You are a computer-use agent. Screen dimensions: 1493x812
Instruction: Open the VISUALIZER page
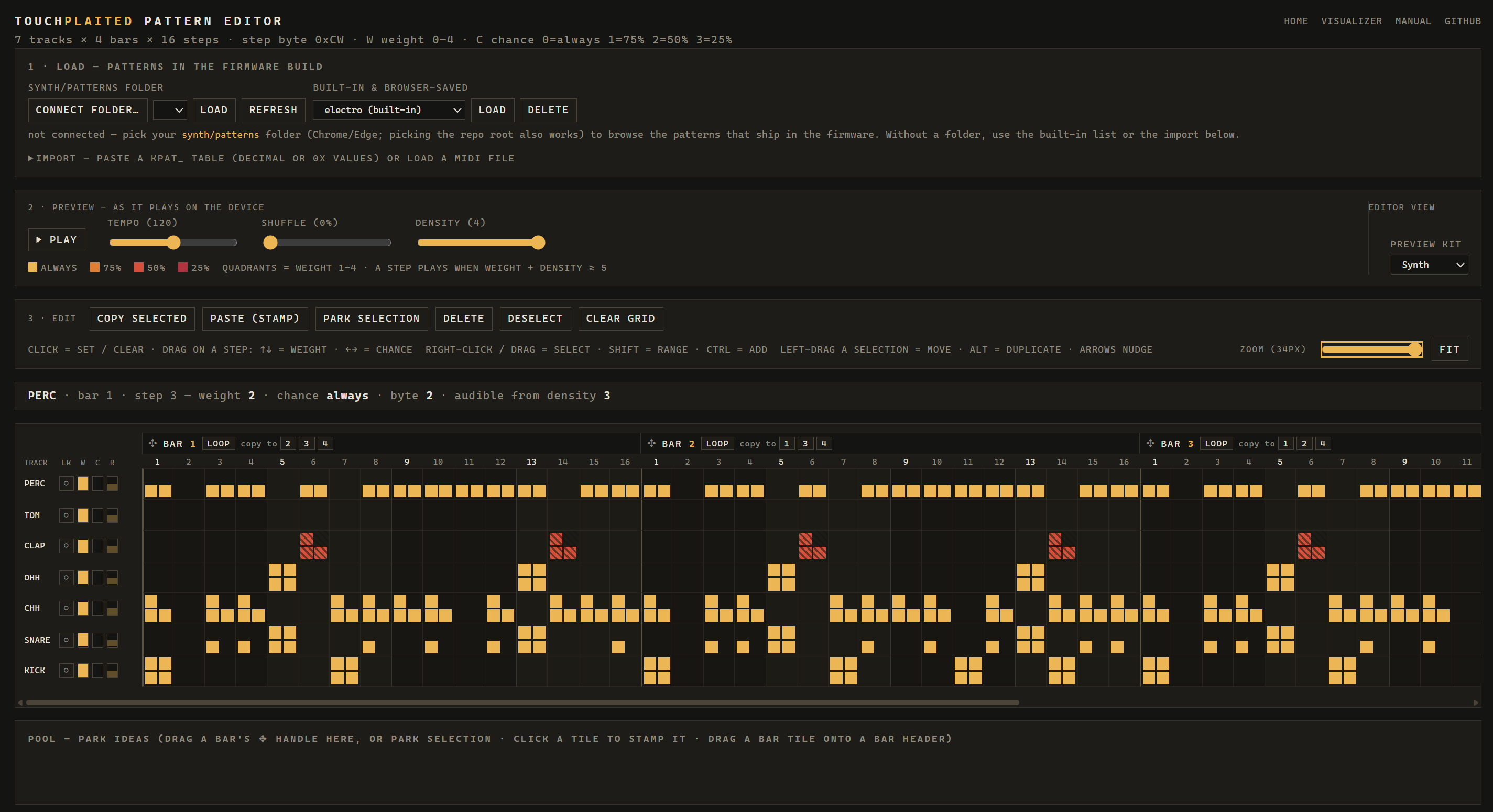pos(1352,21)
